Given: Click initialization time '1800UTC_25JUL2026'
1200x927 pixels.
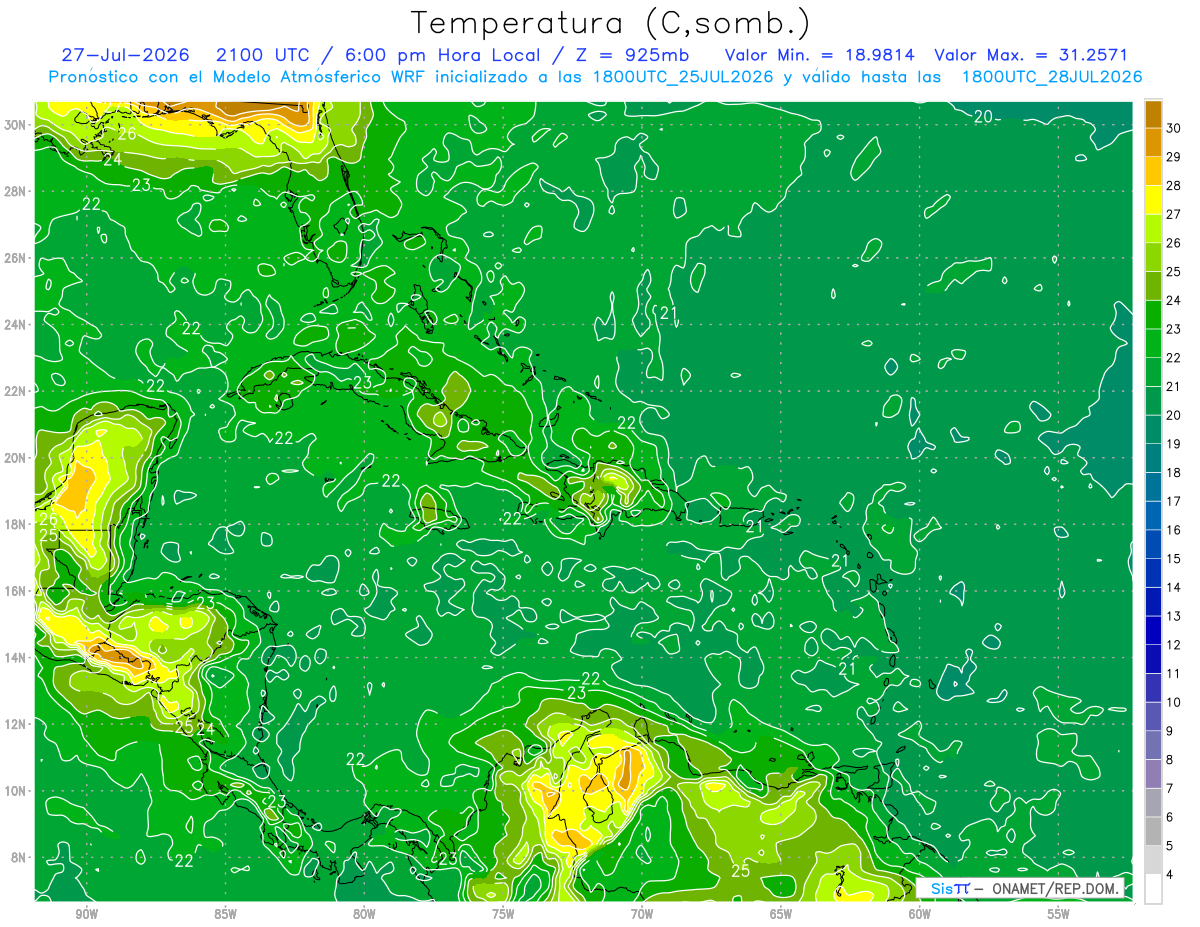Looking at the screenshot, I should point(682,77).
